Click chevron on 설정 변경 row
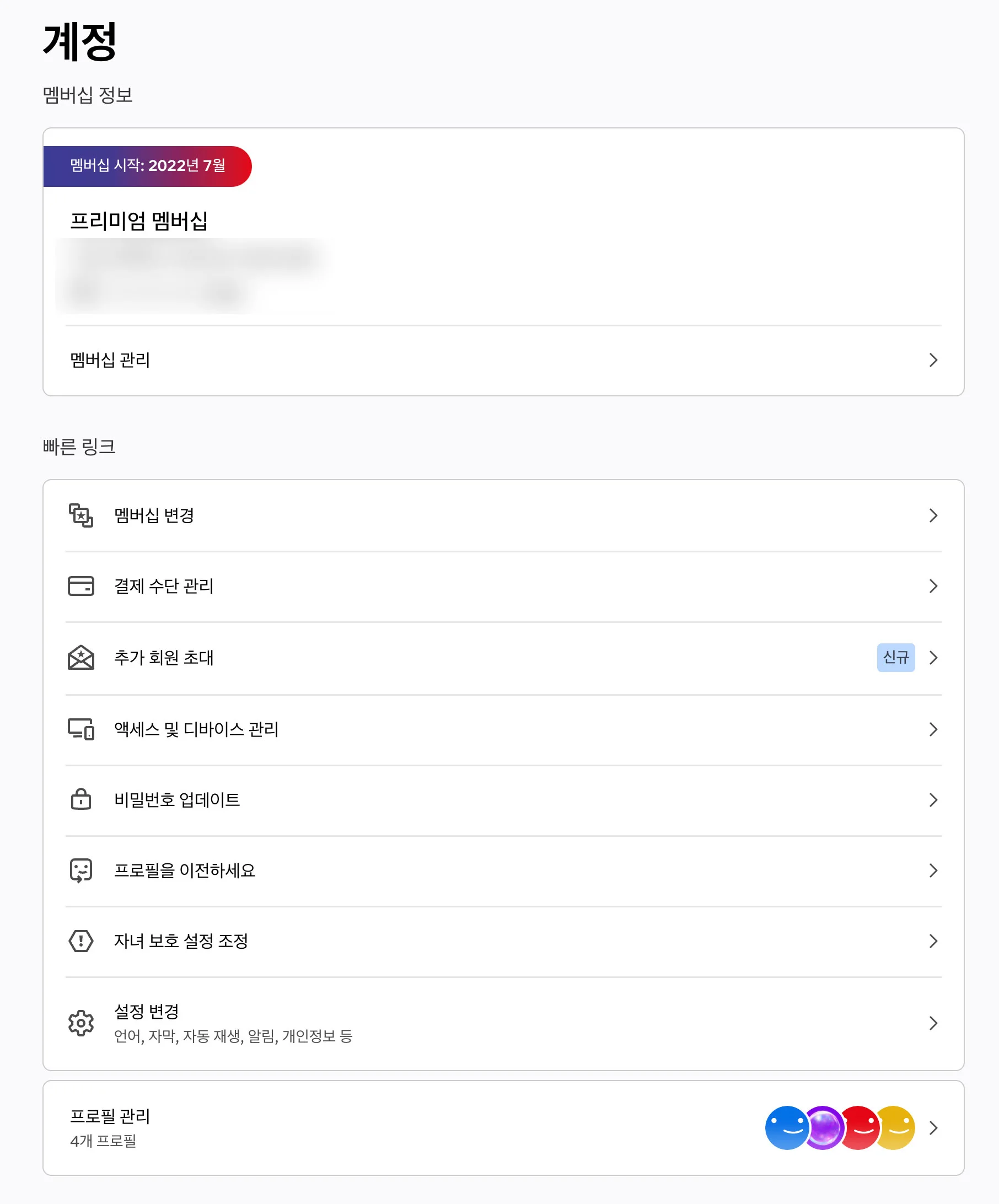The height and width of the screenshot is (1204, 999). click(x=933, y=1023)
